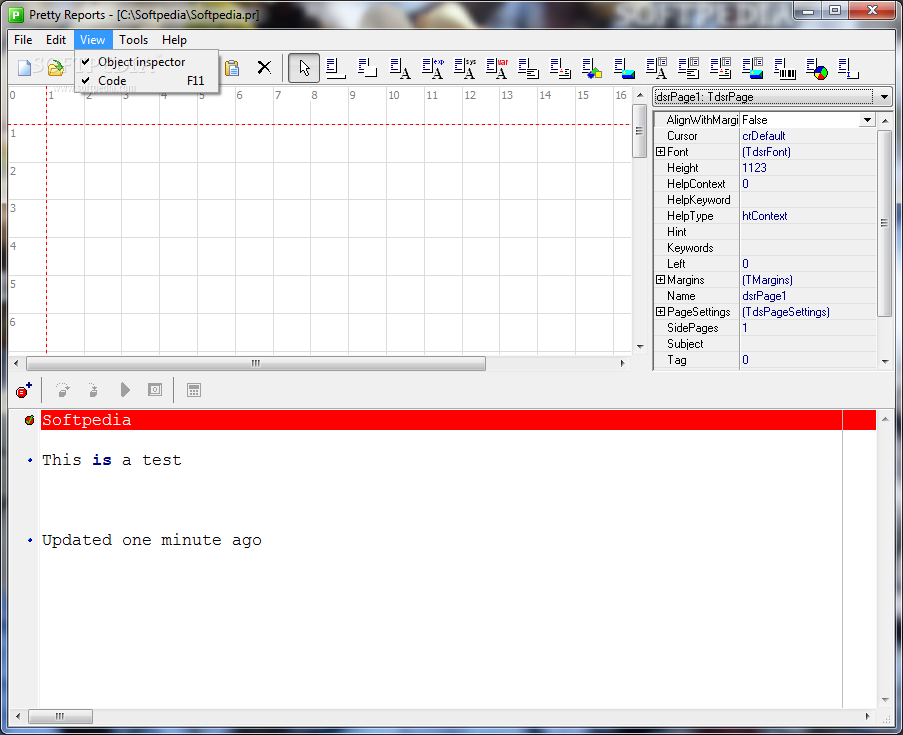
Task: Select the Height property value 1123
Action: click(807, 168)
